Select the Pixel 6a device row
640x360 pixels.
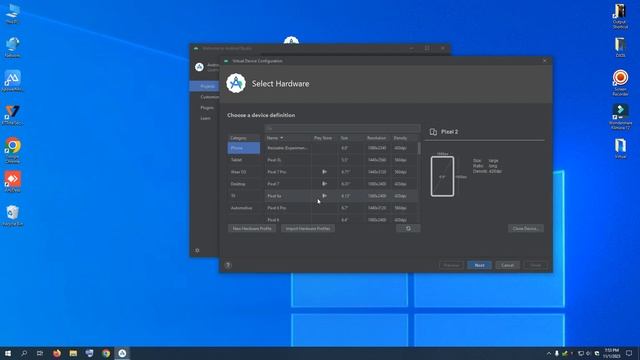coord(341,196)
